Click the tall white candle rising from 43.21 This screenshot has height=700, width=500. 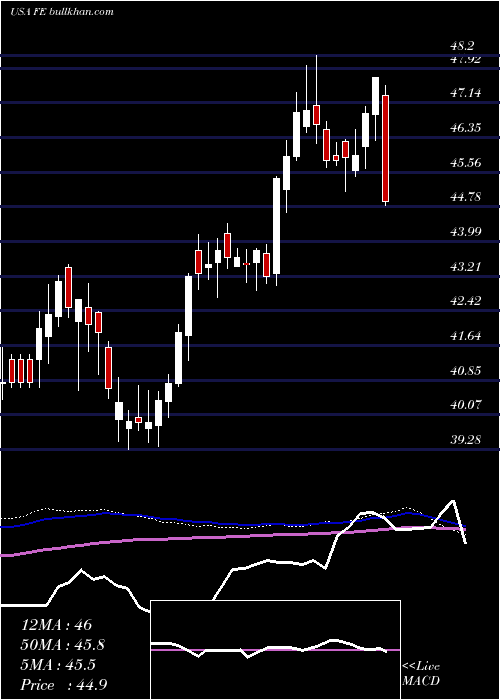[x=277, y=225]
